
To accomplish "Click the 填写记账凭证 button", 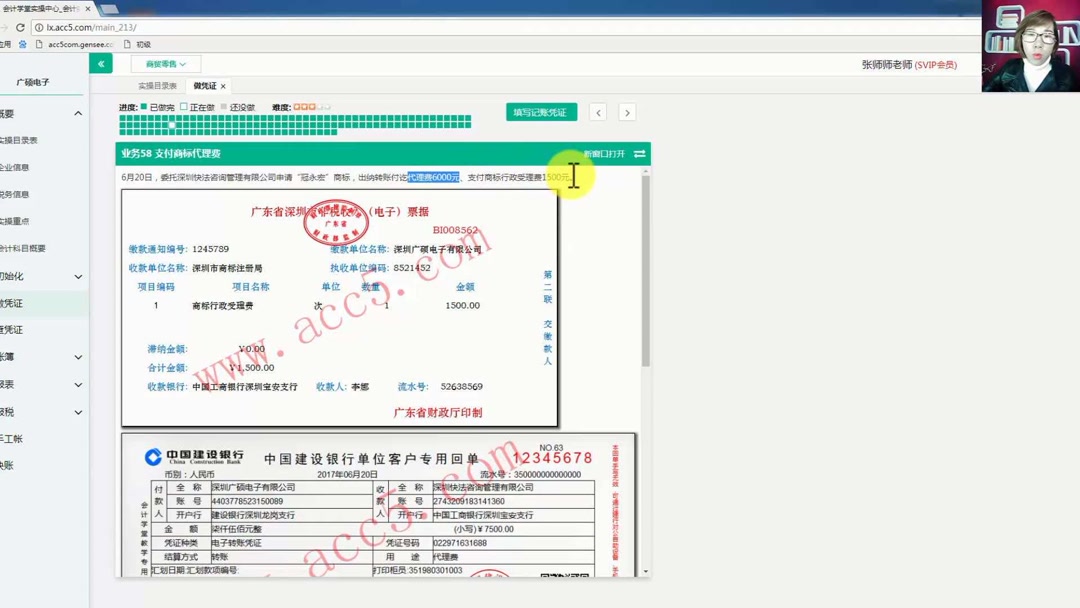I will (x=542, y=112).
